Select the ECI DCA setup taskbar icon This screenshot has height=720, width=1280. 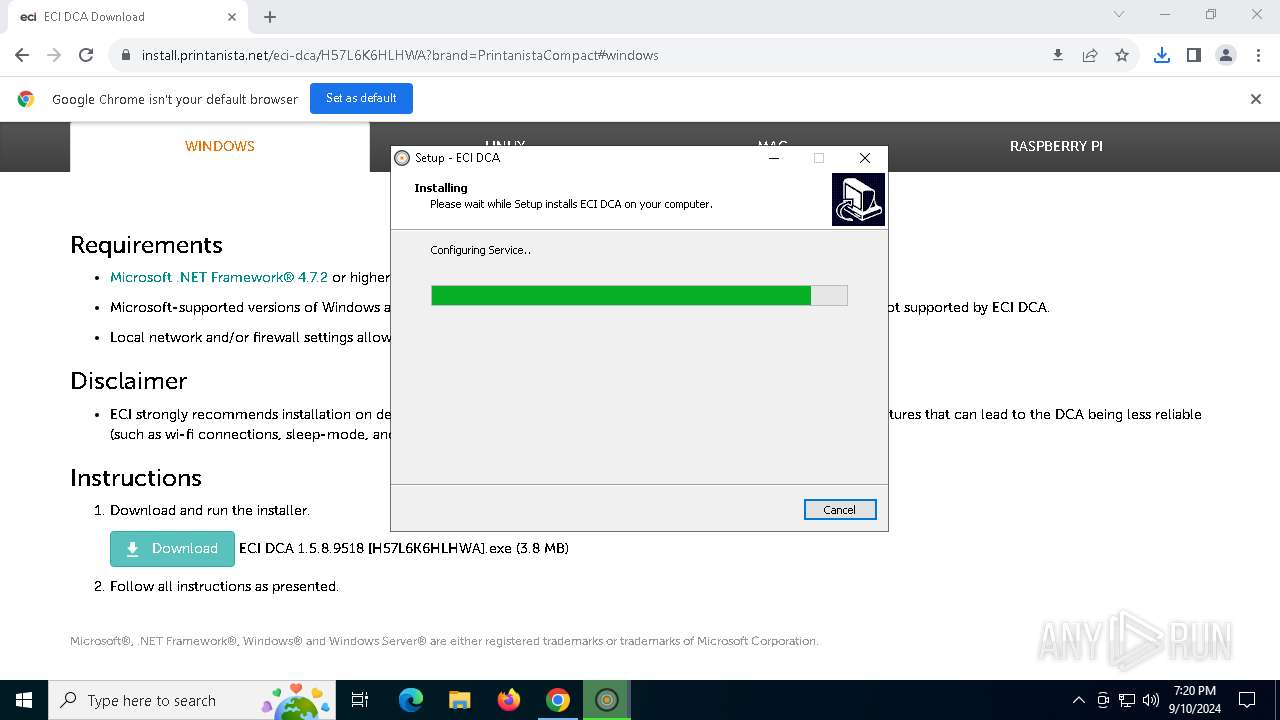point(607,700)
